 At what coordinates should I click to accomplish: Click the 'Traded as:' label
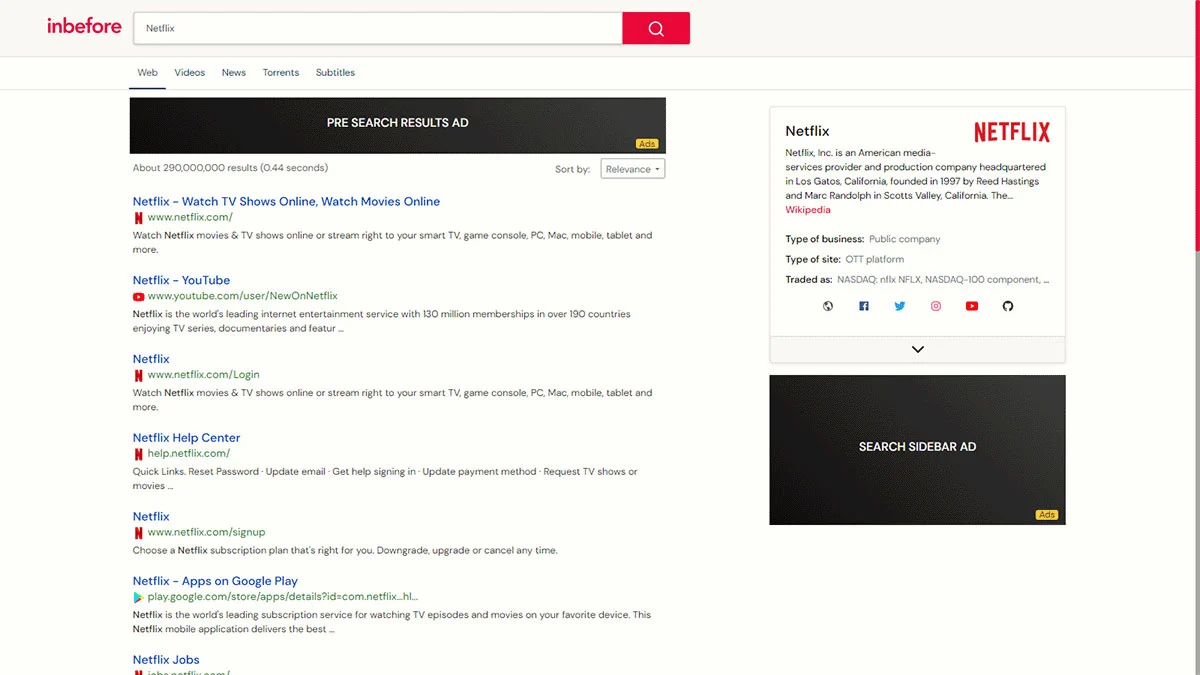809,280
